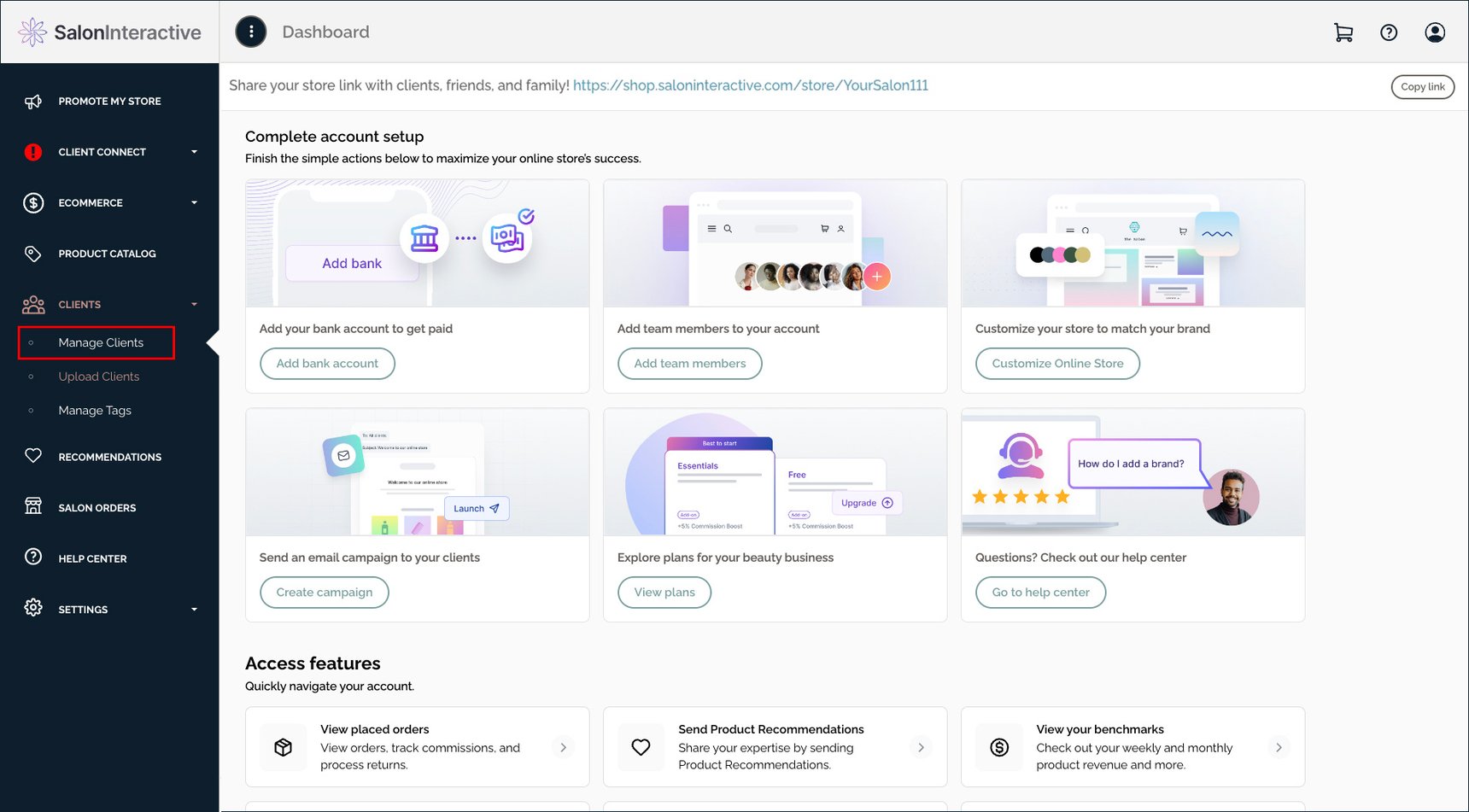The image size is (1469, 812).
Task: Collapse the Clients section arrow
Action: [x=194, y=305]
